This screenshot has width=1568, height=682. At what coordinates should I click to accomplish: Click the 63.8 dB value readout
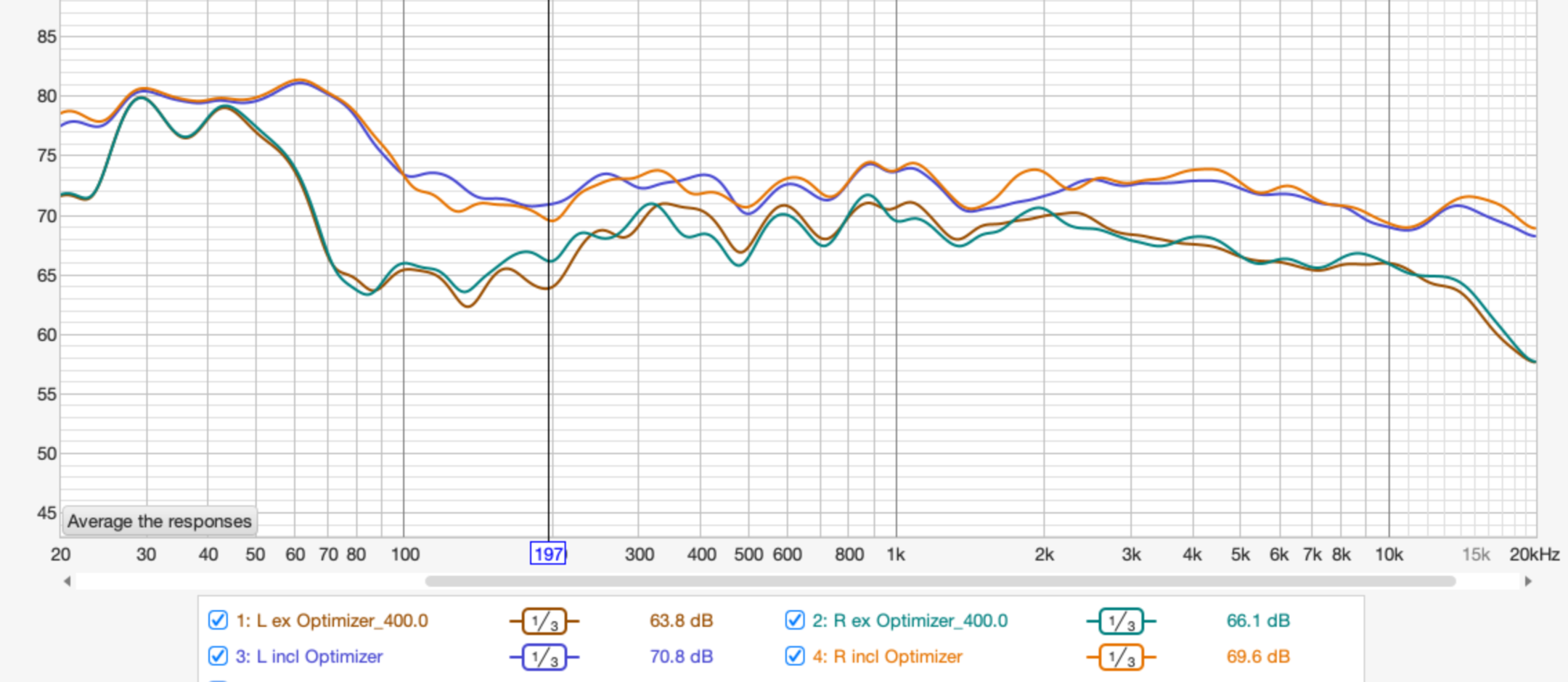(x=679, y=621)
